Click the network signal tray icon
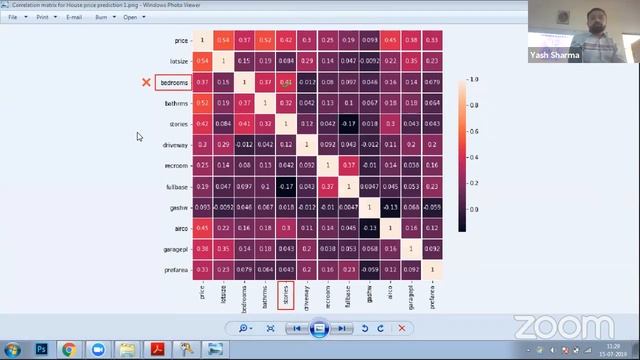Viewport: 640px width, 360px height. click(588, 350)
